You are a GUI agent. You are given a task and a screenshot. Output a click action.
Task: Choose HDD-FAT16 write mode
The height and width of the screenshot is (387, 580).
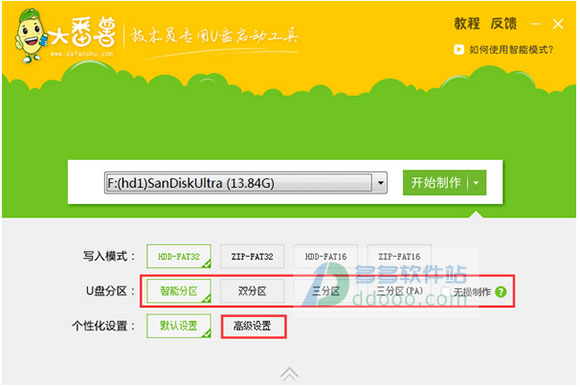click(326, 256)
